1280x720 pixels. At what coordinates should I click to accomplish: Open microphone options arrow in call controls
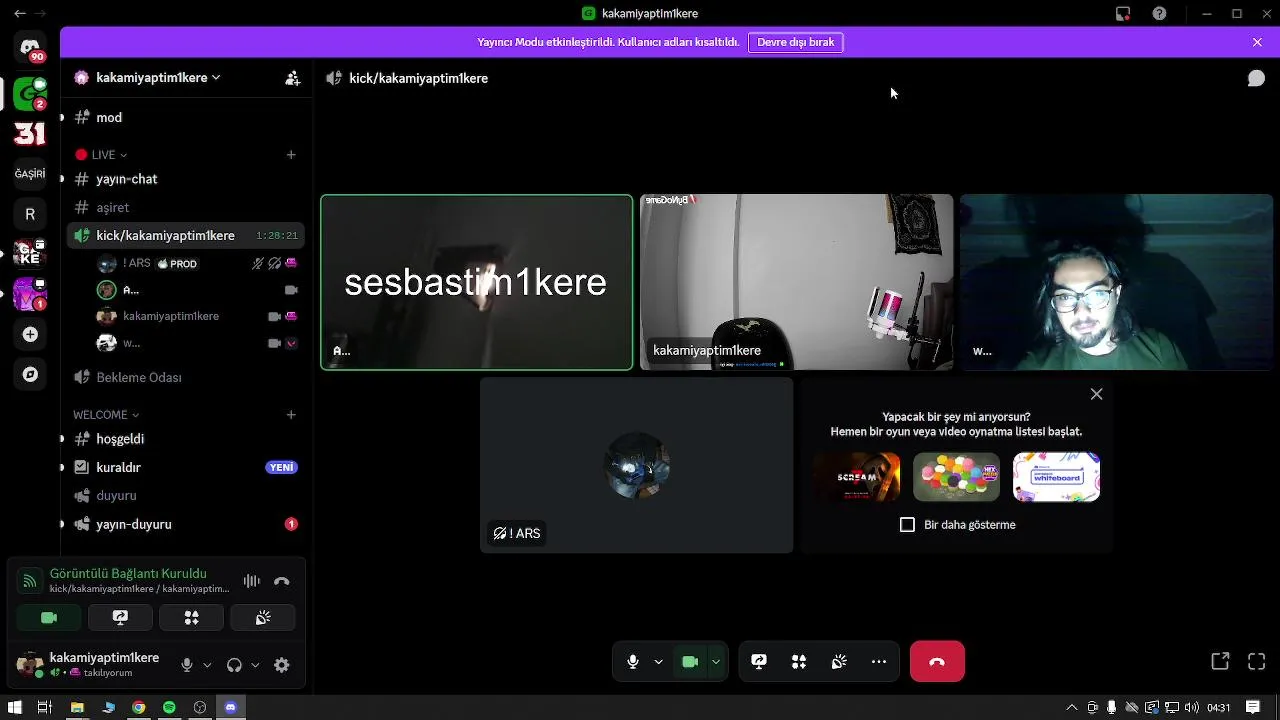(658, 662)
